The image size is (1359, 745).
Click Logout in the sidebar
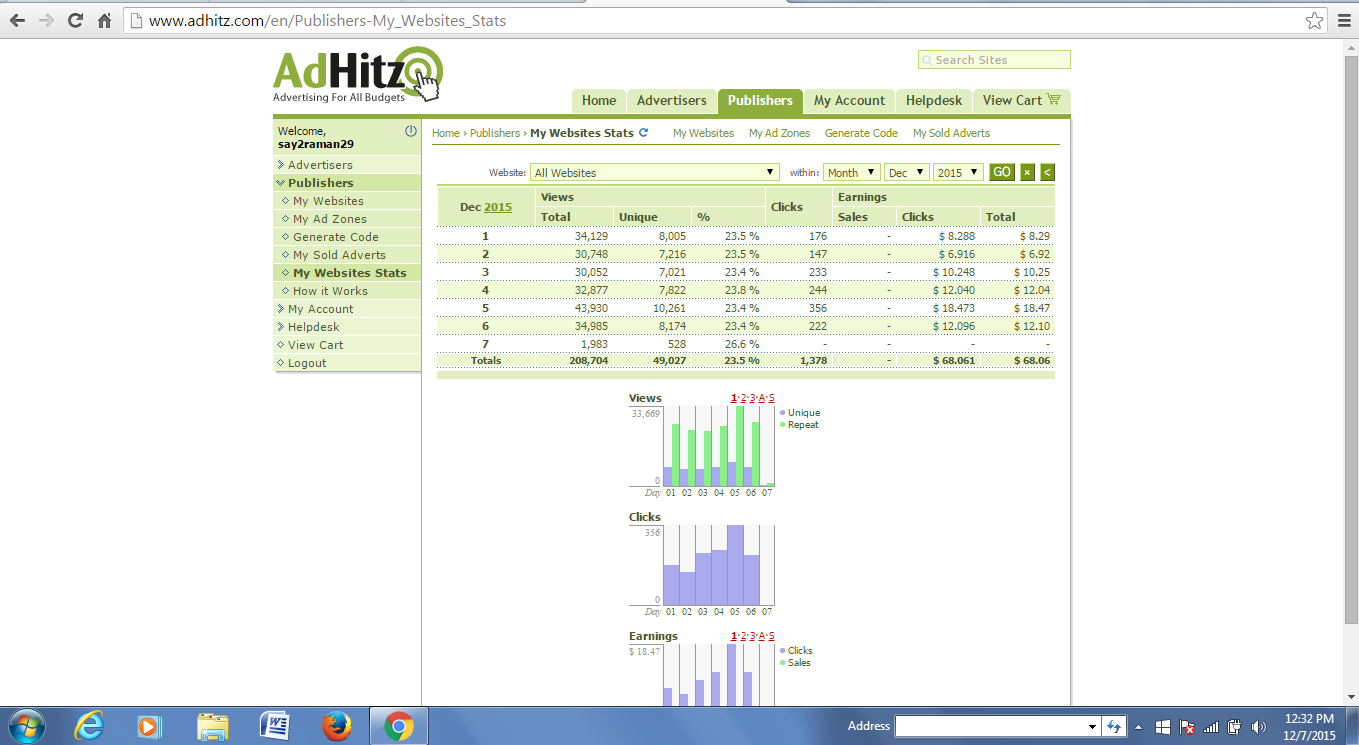[x=307, y=363]
